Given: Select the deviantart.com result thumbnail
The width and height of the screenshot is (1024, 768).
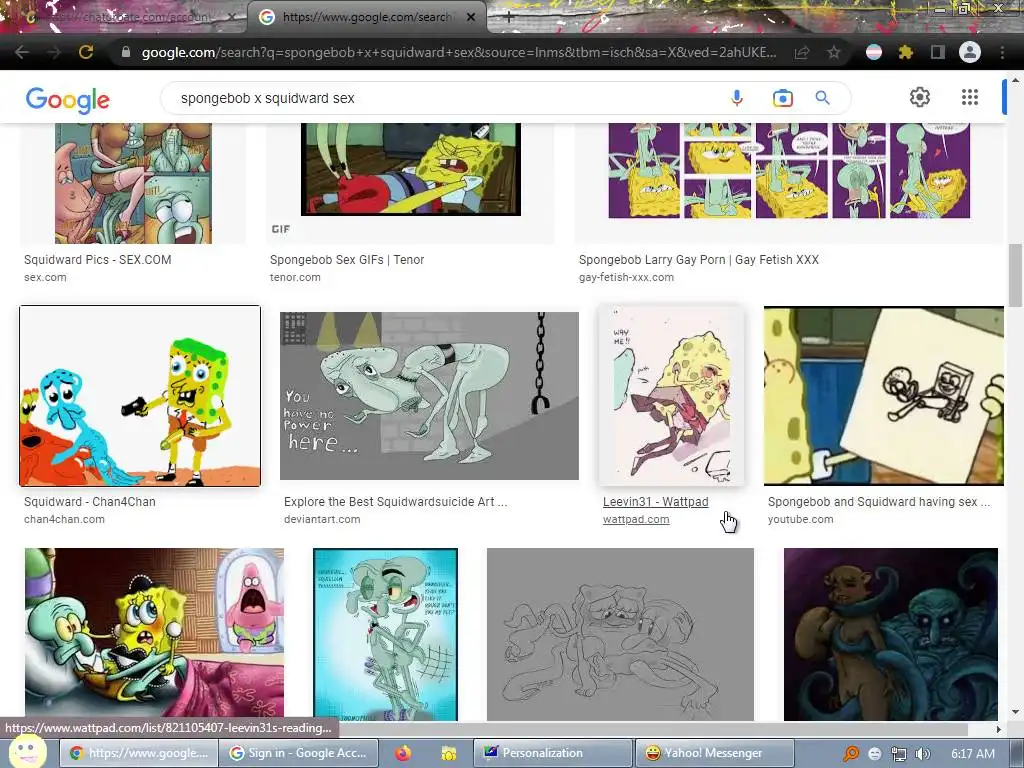Looking at the screenshot, I should tap(429, 396).
